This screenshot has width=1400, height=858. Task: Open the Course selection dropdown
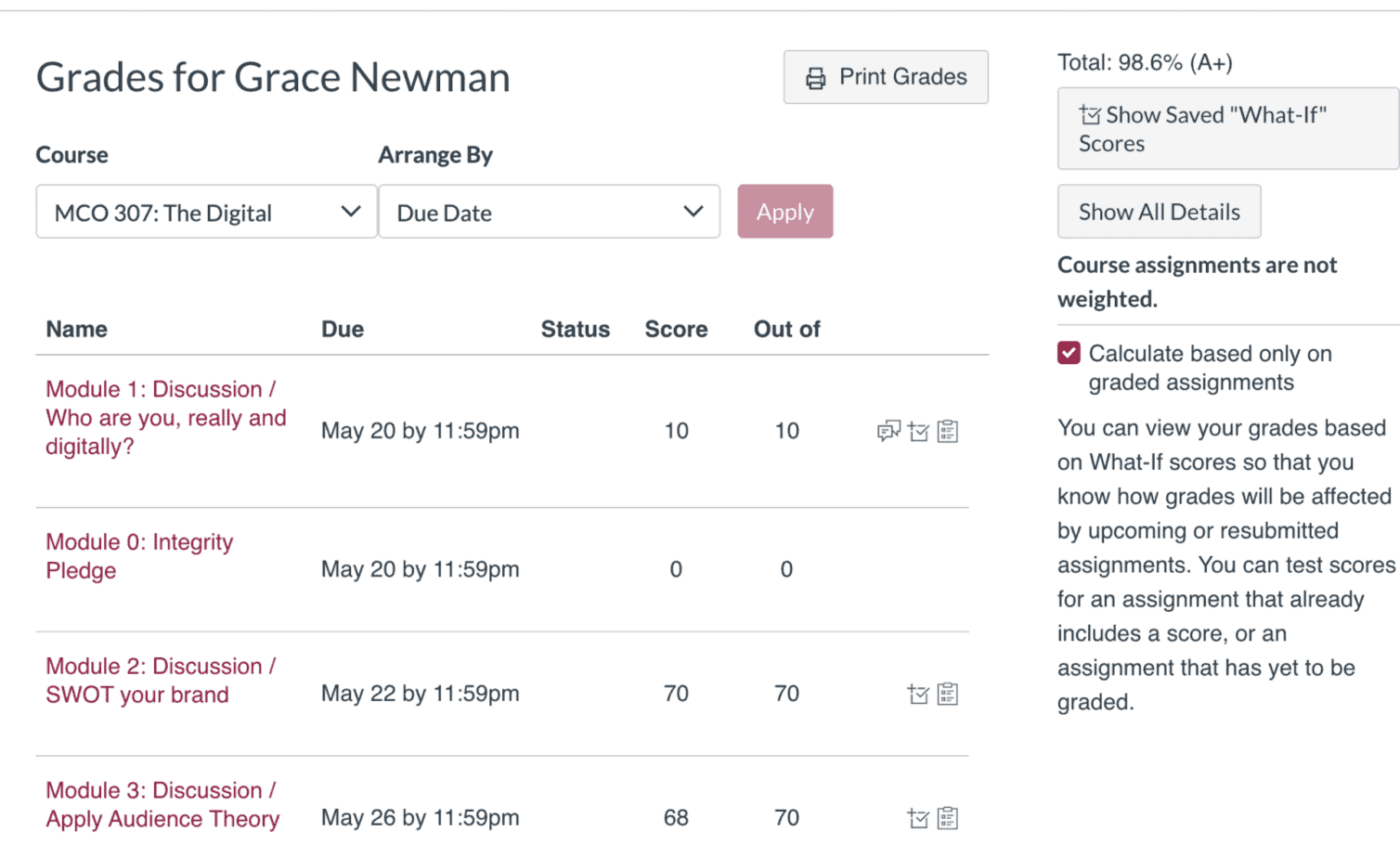[x=205, y=212]
